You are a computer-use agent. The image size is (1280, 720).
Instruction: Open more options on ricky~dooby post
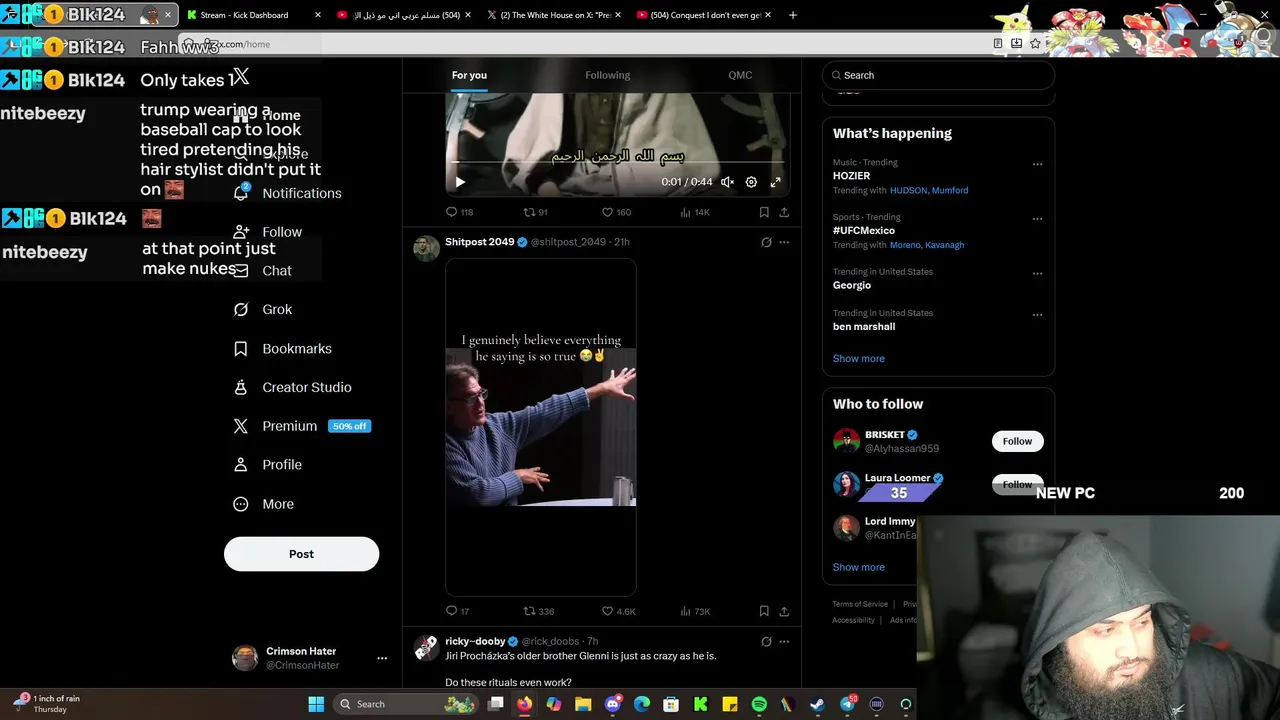point(784,641)
